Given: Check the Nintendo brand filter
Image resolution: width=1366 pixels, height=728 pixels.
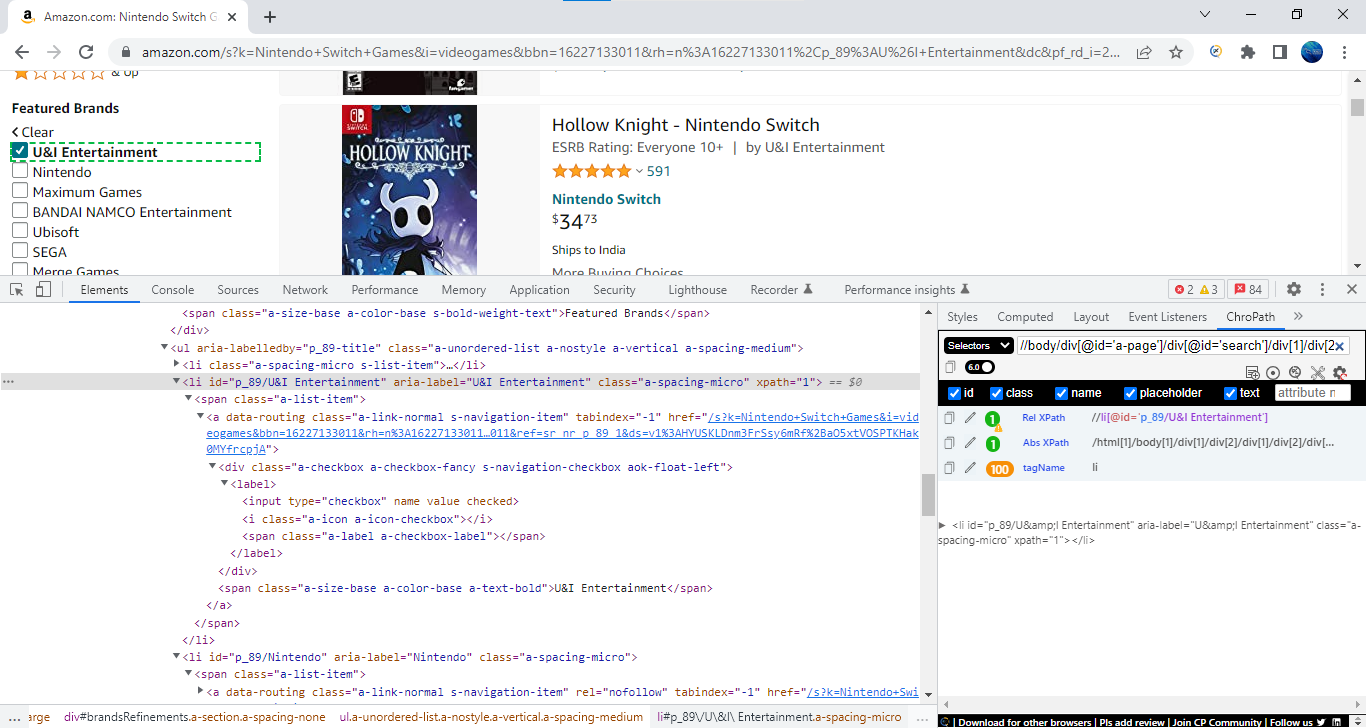Looking at the screenshot, I should coord(19,171).
